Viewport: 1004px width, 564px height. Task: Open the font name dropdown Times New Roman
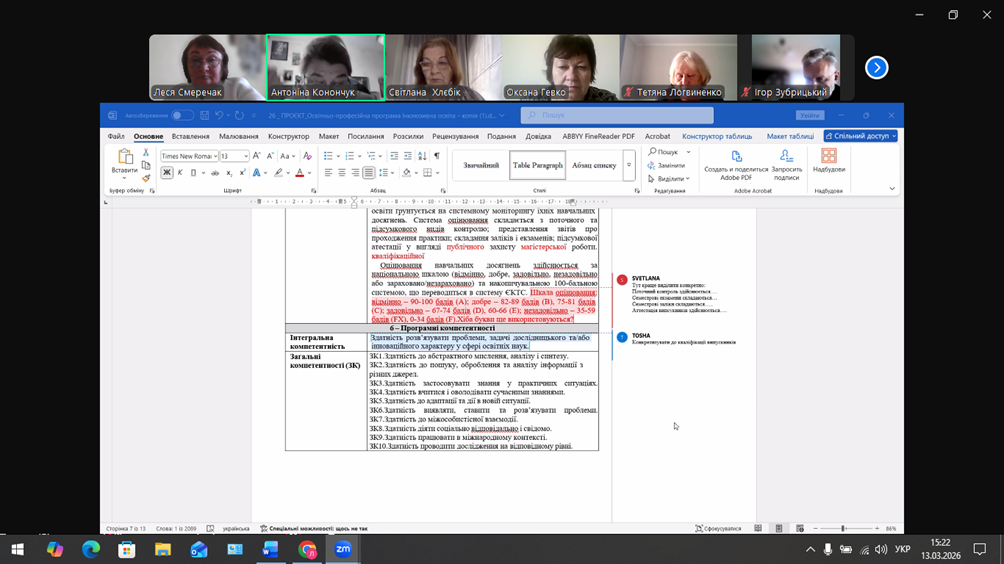(x=189, y=156)
